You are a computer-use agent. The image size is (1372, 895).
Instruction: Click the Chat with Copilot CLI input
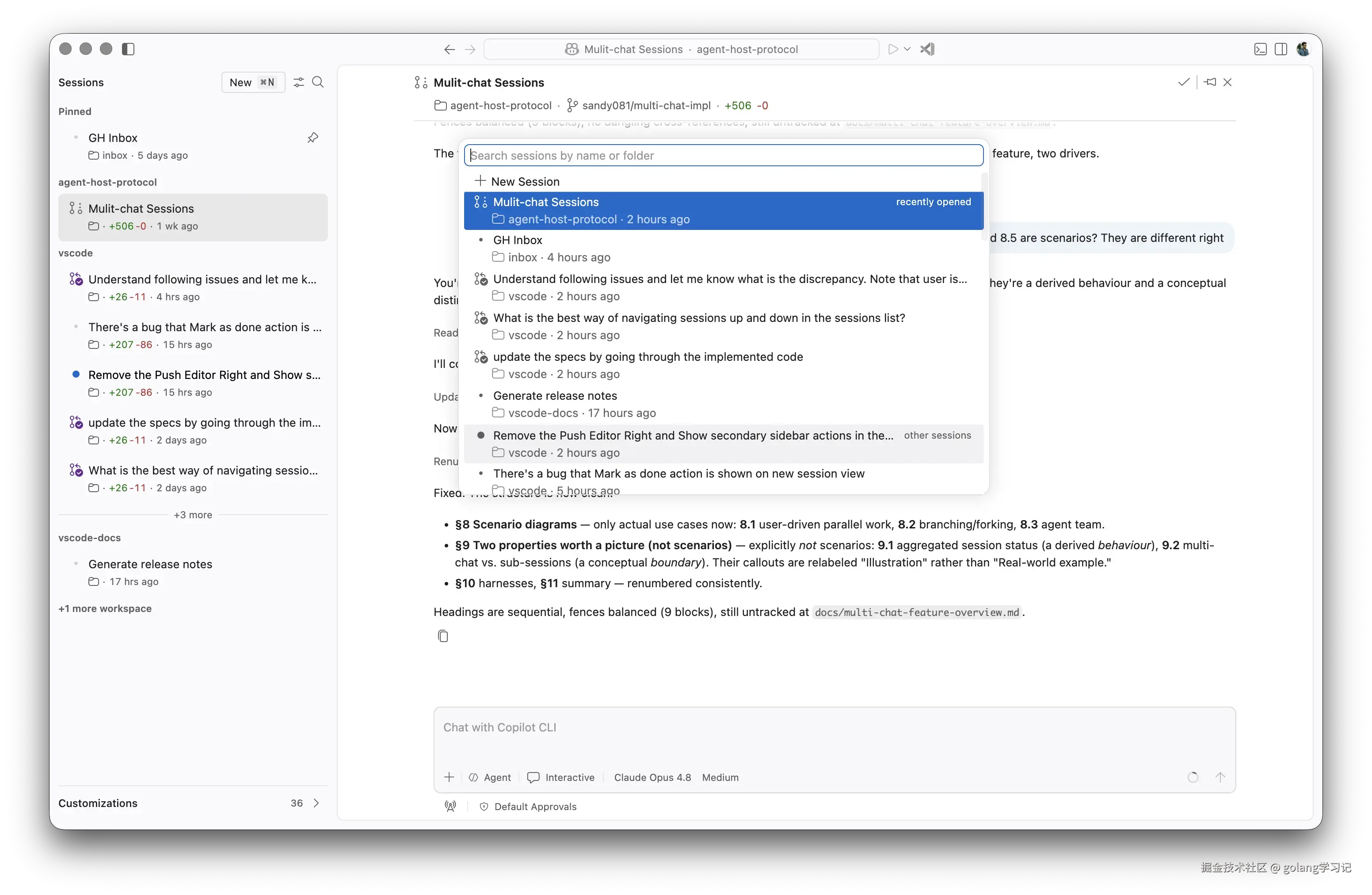click(835, 728)
